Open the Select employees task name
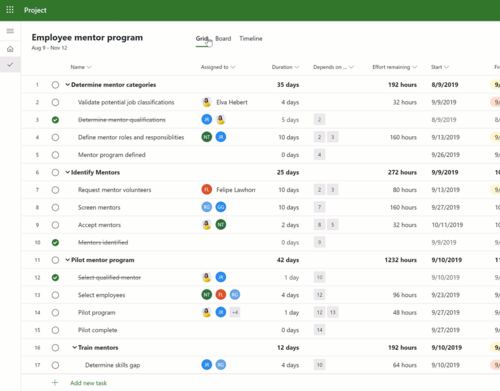The image size is (500, 391). tap(101, 295)
